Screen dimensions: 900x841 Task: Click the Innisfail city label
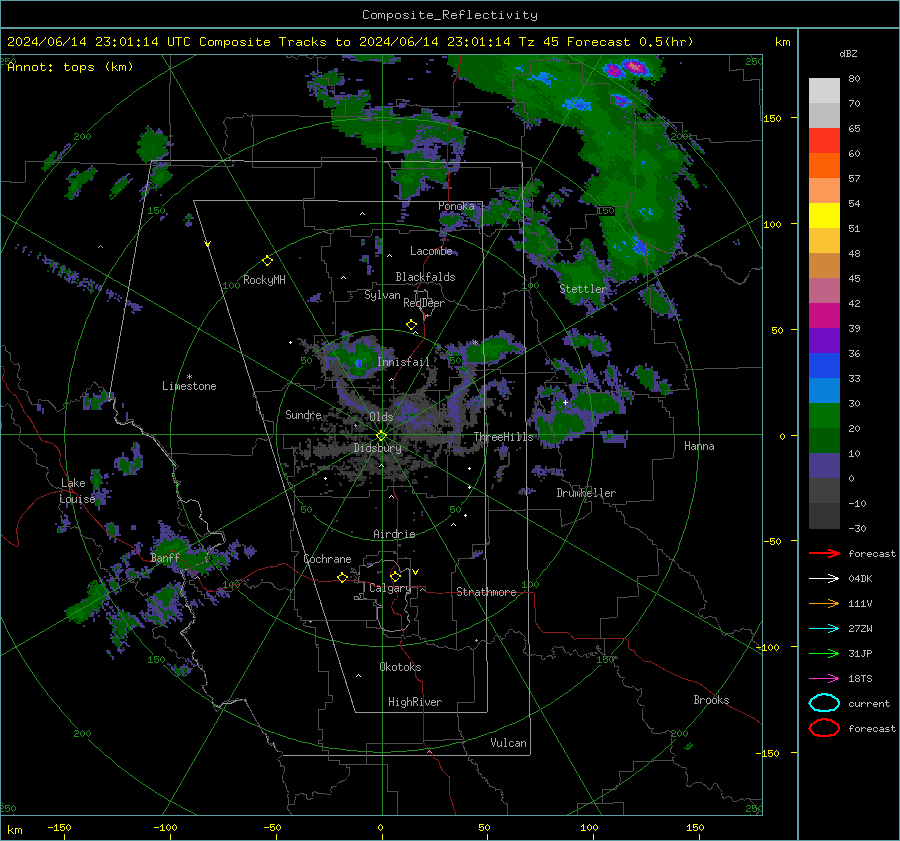click(x=403, y=362)
